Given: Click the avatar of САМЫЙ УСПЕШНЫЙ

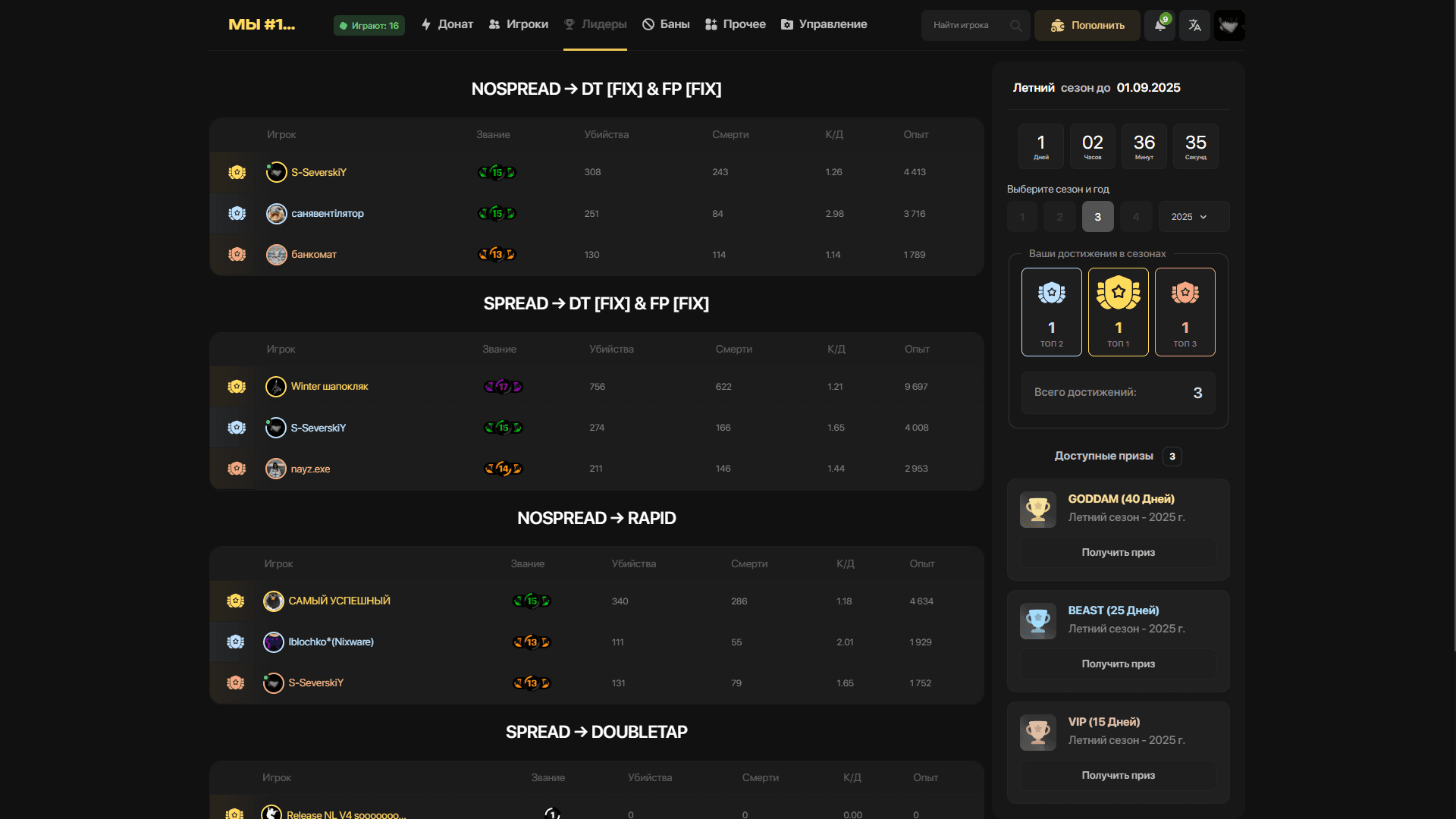Looking at the screenshot, I should 274,601.
